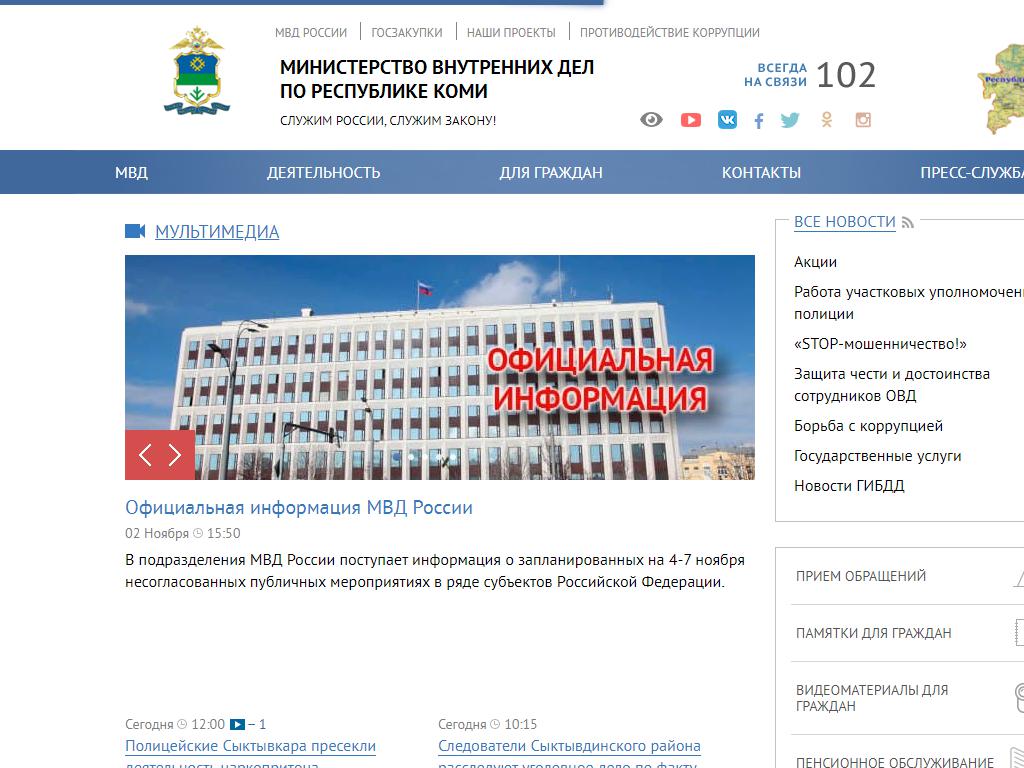Click the Facebook icon in header
1024x768 pixels.
[x=759, y=121]
